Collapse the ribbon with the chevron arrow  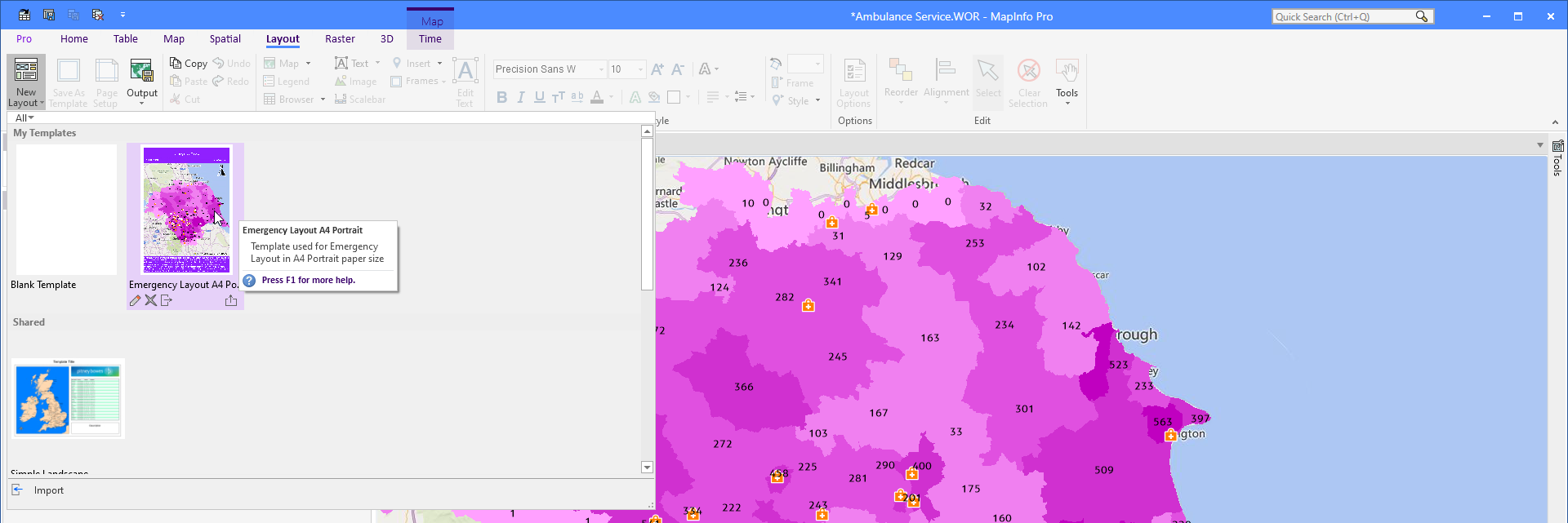pyautogui.click(x=1555, y=122)
